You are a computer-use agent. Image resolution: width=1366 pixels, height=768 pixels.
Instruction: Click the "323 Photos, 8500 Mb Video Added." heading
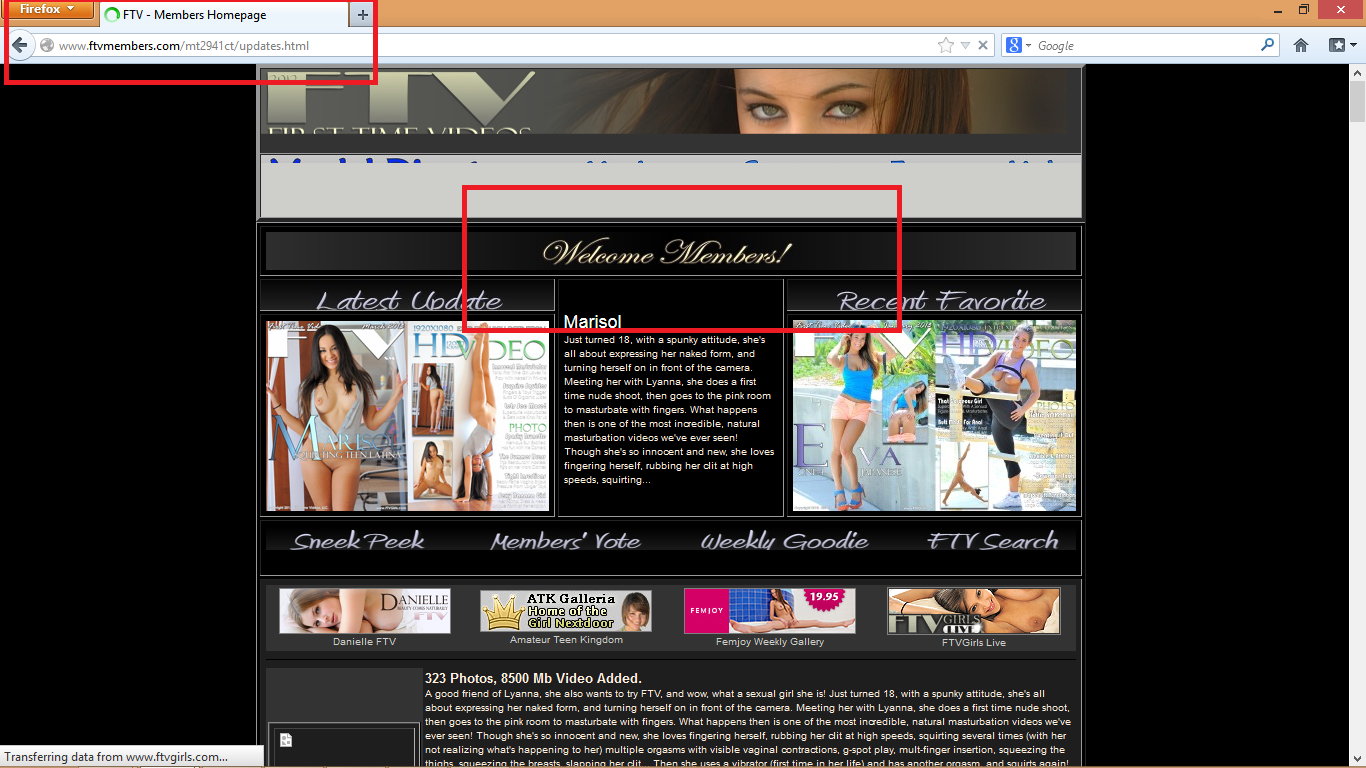[533, 678]
